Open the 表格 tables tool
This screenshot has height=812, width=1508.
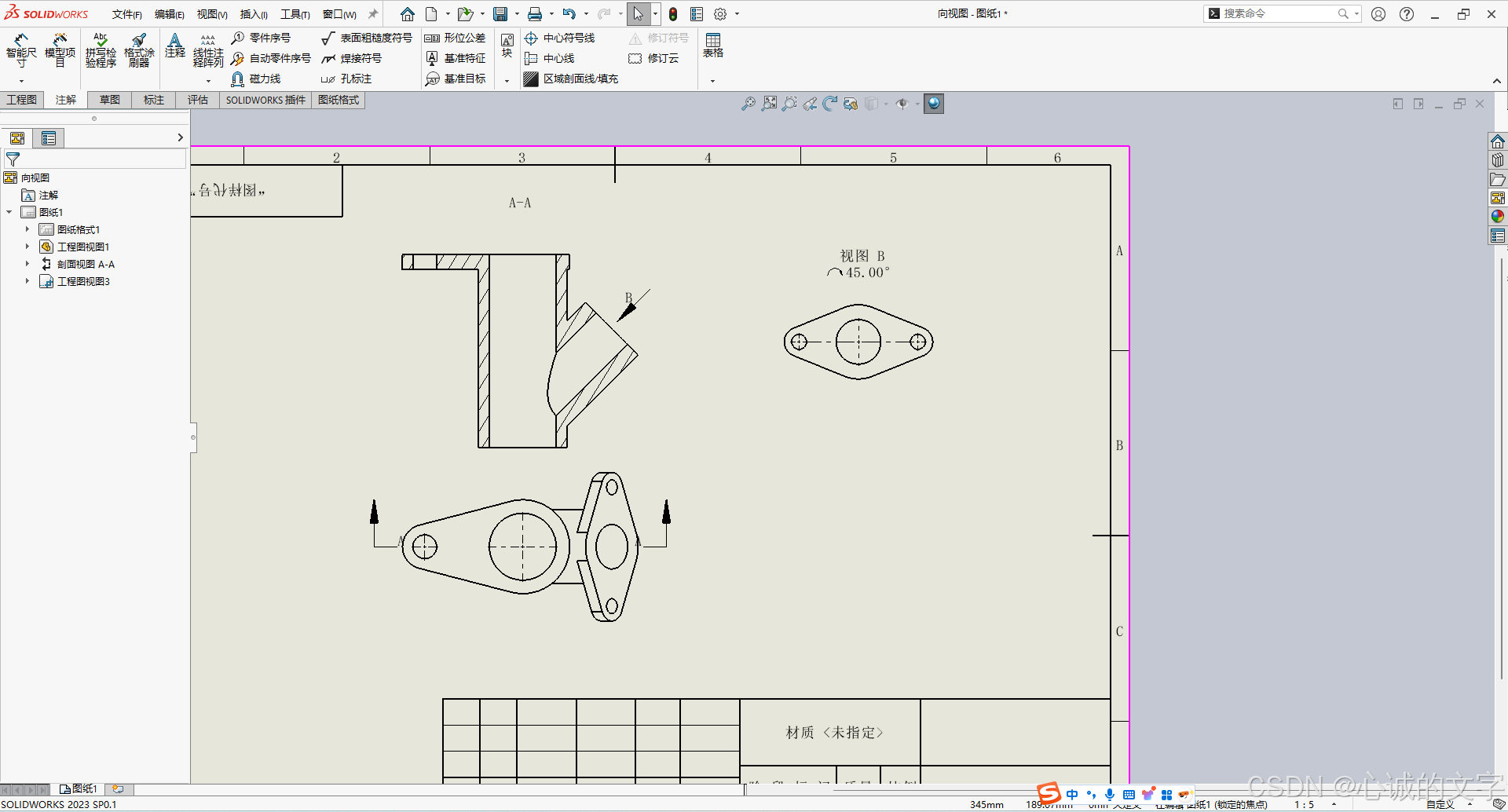click(713, 46)
